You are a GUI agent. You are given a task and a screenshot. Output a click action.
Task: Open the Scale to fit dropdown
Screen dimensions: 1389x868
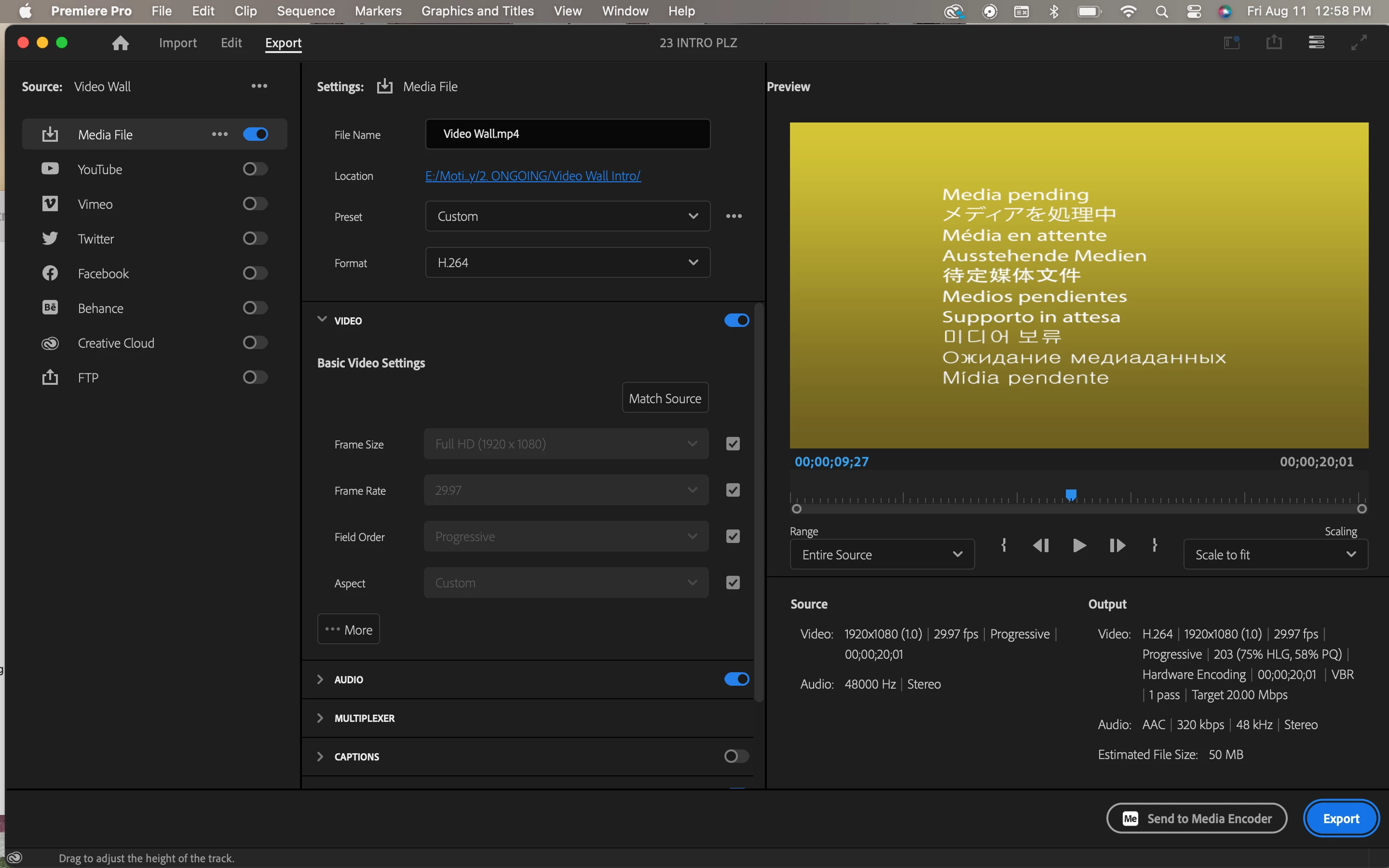click(1275, 555)
